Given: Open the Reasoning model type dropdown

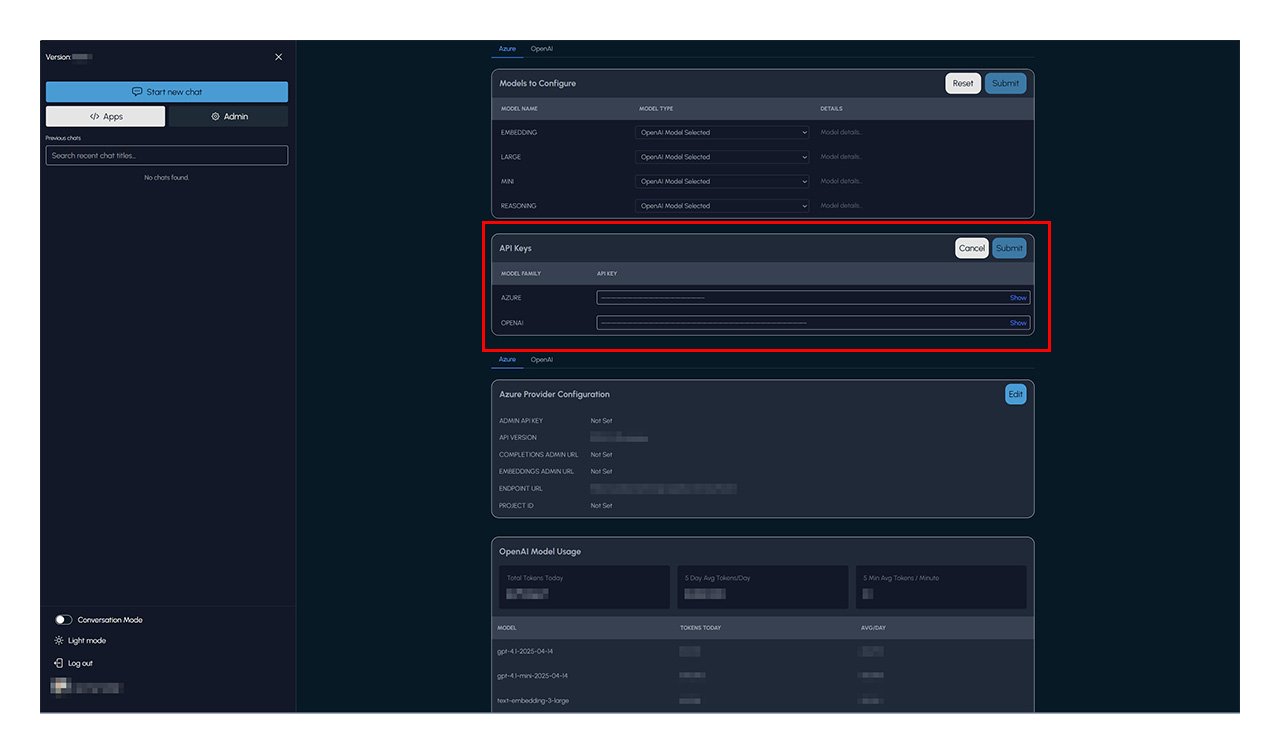Looking at the screenshot, I should [722, 206].
